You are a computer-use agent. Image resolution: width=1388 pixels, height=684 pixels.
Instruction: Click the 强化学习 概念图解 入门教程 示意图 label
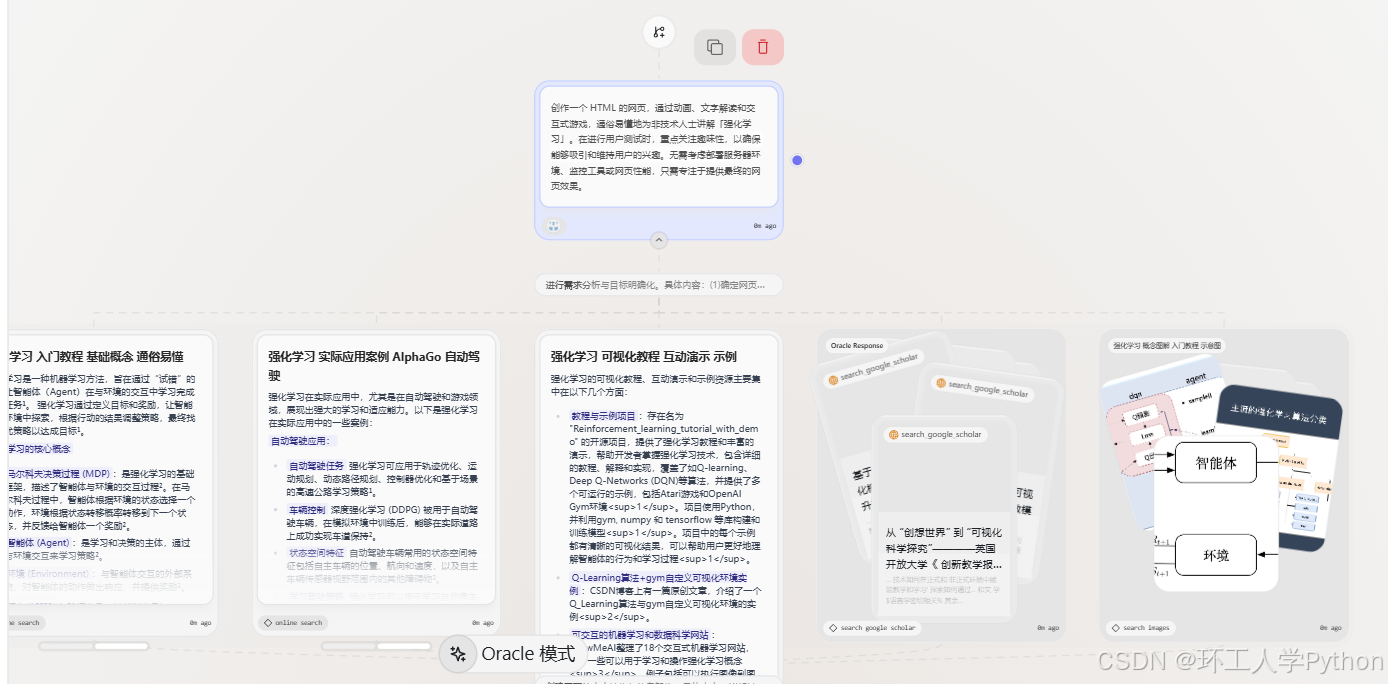(x=1167, y=346)
